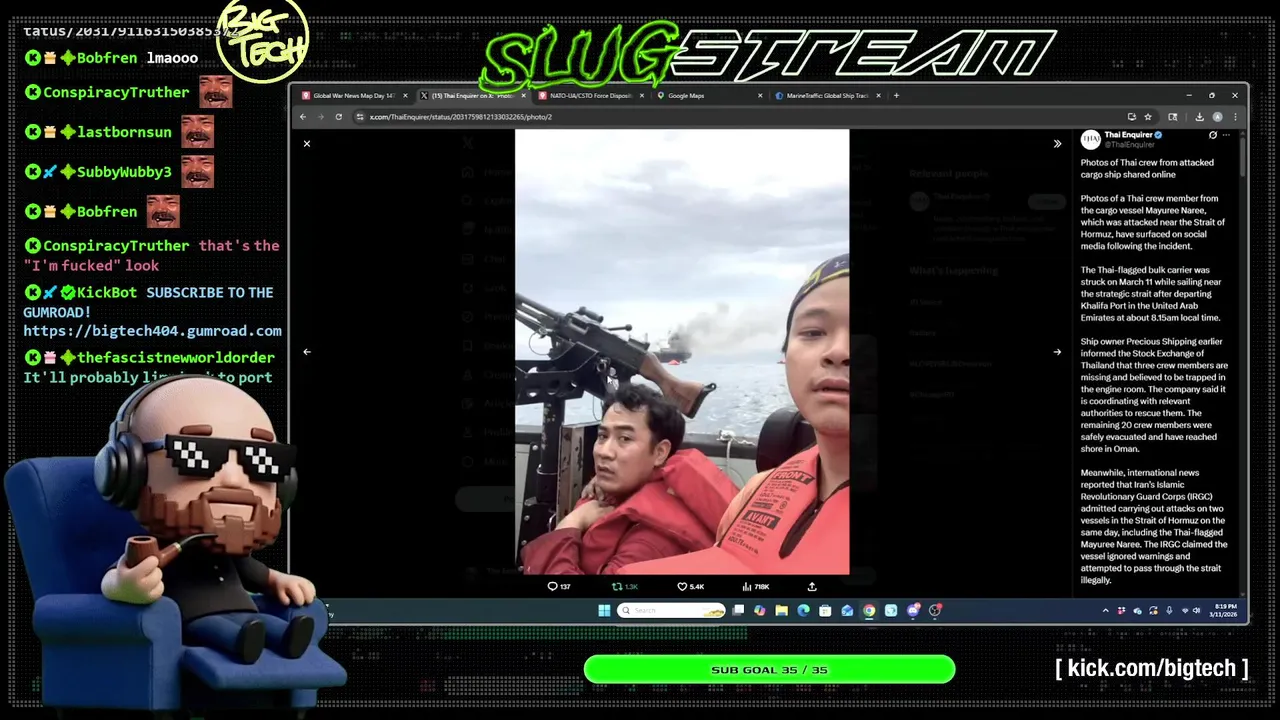View the next photo with right arrow
The image size is (1280, 720).
1057,352
